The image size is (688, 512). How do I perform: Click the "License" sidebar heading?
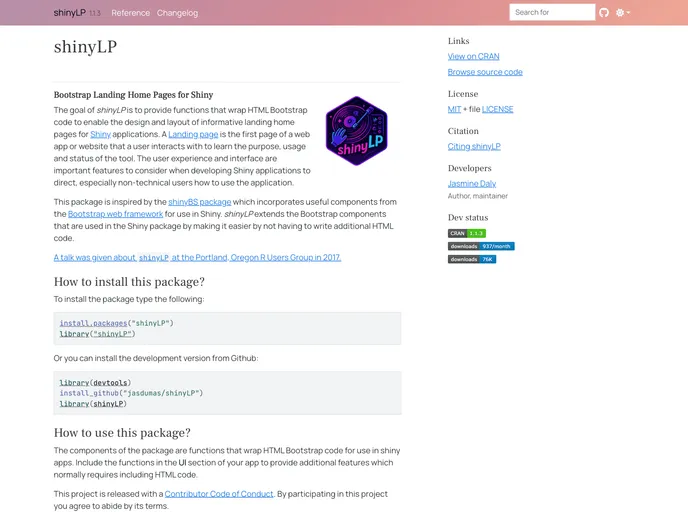tap(463, 93)
